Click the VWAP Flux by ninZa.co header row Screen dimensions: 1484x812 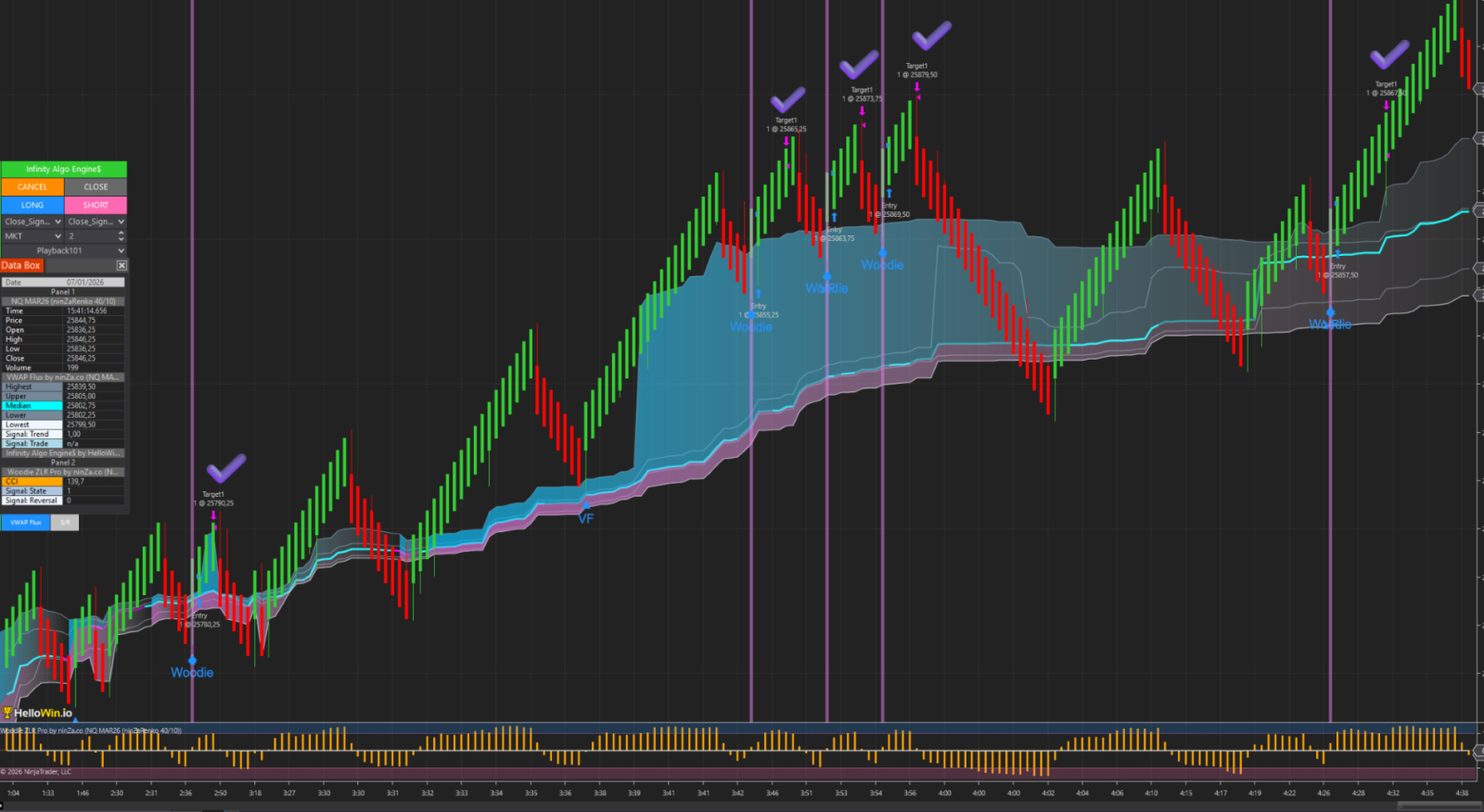(x=63, y=377)
